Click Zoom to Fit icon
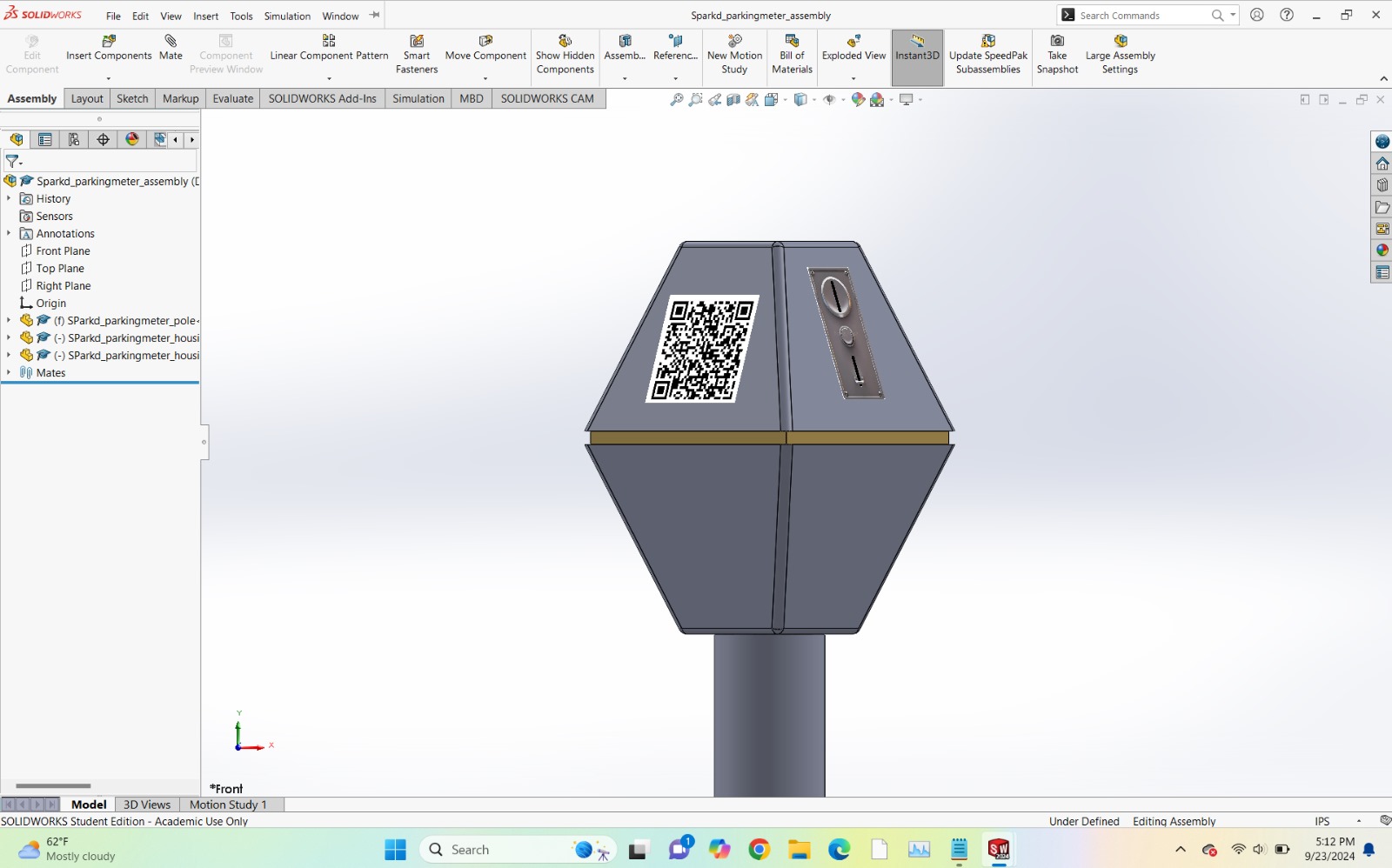Viewport: 1392px width, 868px height. click(677, 100)
